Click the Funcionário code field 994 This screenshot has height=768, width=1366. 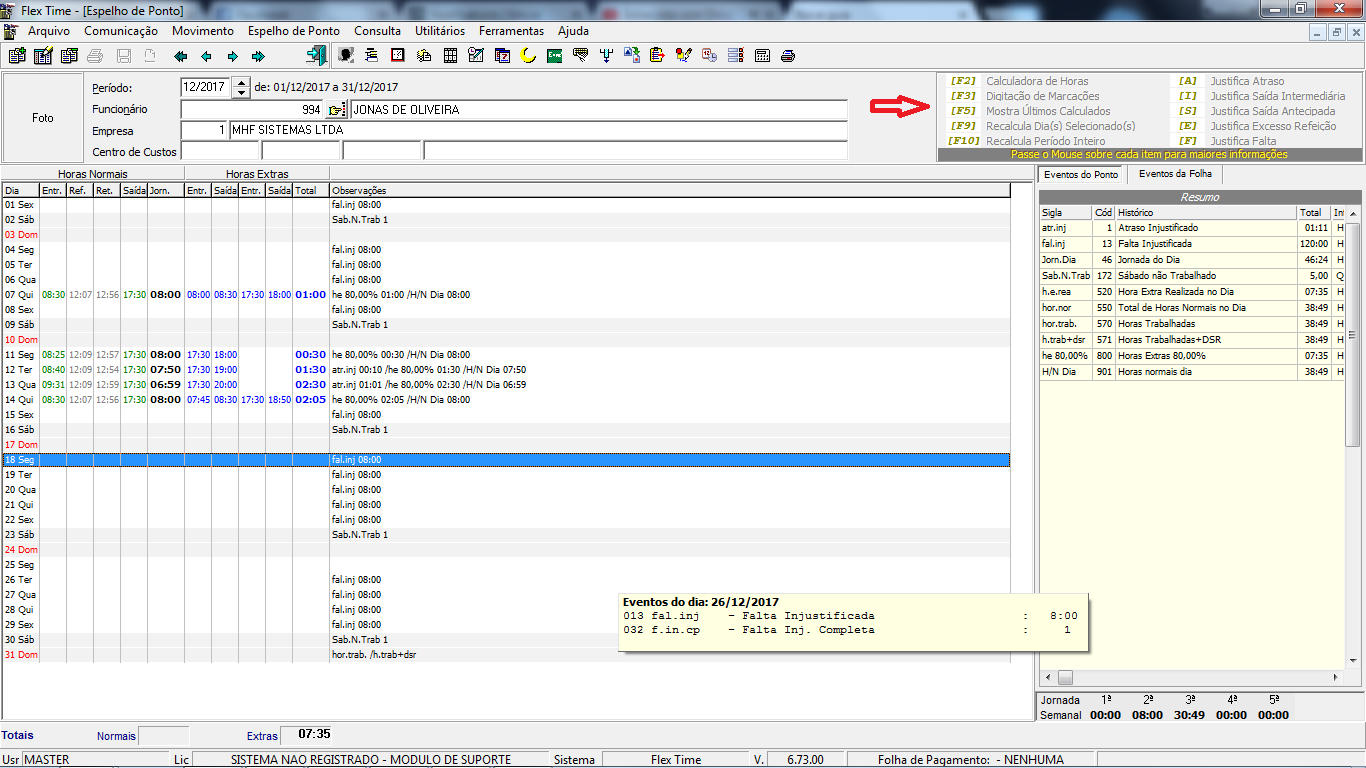(x=253, y=110)
